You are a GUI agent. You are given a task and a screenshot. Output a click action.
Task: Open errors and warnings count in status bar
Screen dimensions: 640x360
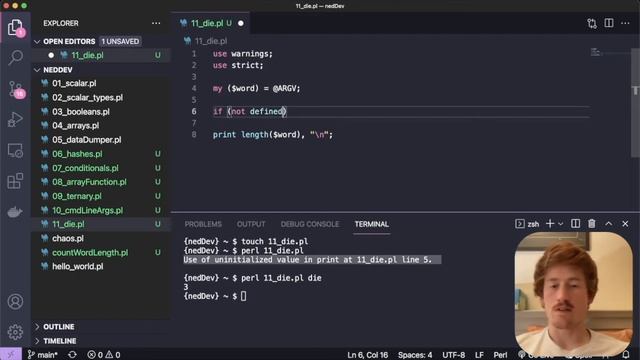click(x=104, y=355)
